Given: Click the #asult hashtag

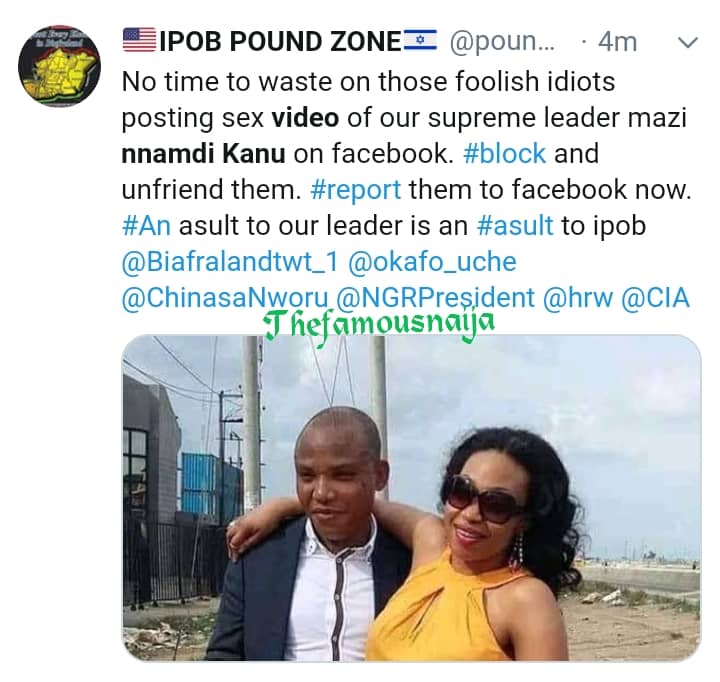Looking at the screenshot, I should (519, 225).
